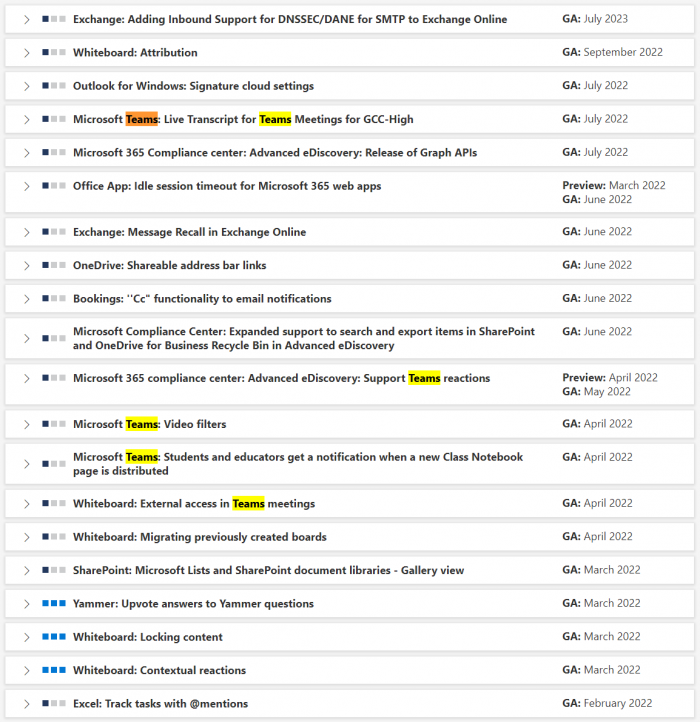
Task: Expand Whiteboard Migrating previously created boards
Action: [x=27, y=537]
